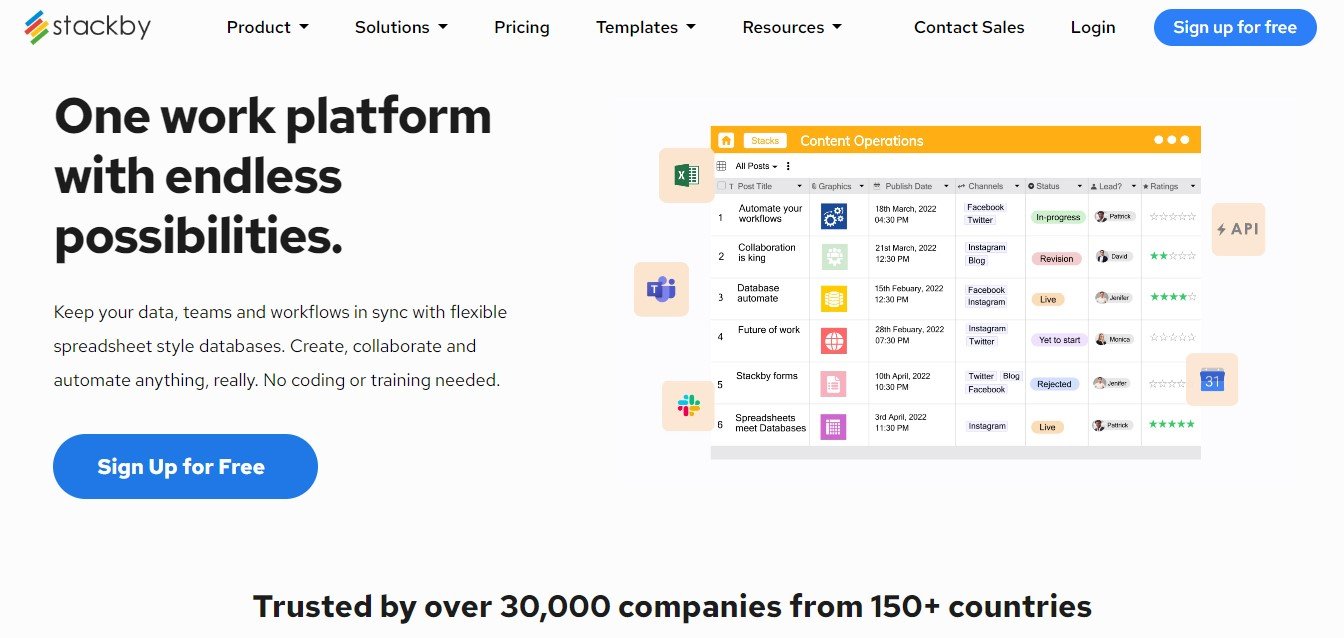Click the star rating in Collaboration is king row
The image size is (1344, 638).
[x=1173, y=256]
